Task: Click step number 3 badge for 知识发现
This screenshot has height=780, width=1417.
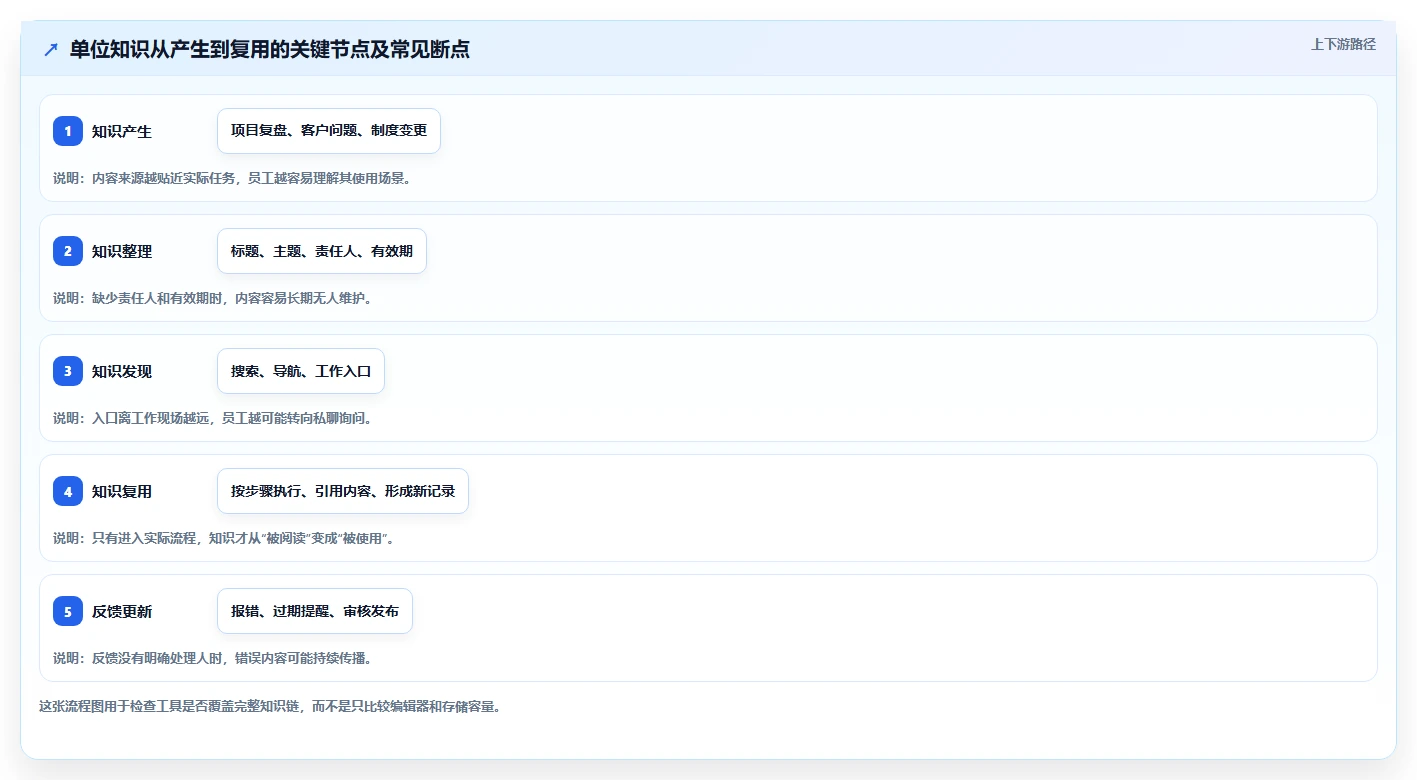Action: pos(68,371)
